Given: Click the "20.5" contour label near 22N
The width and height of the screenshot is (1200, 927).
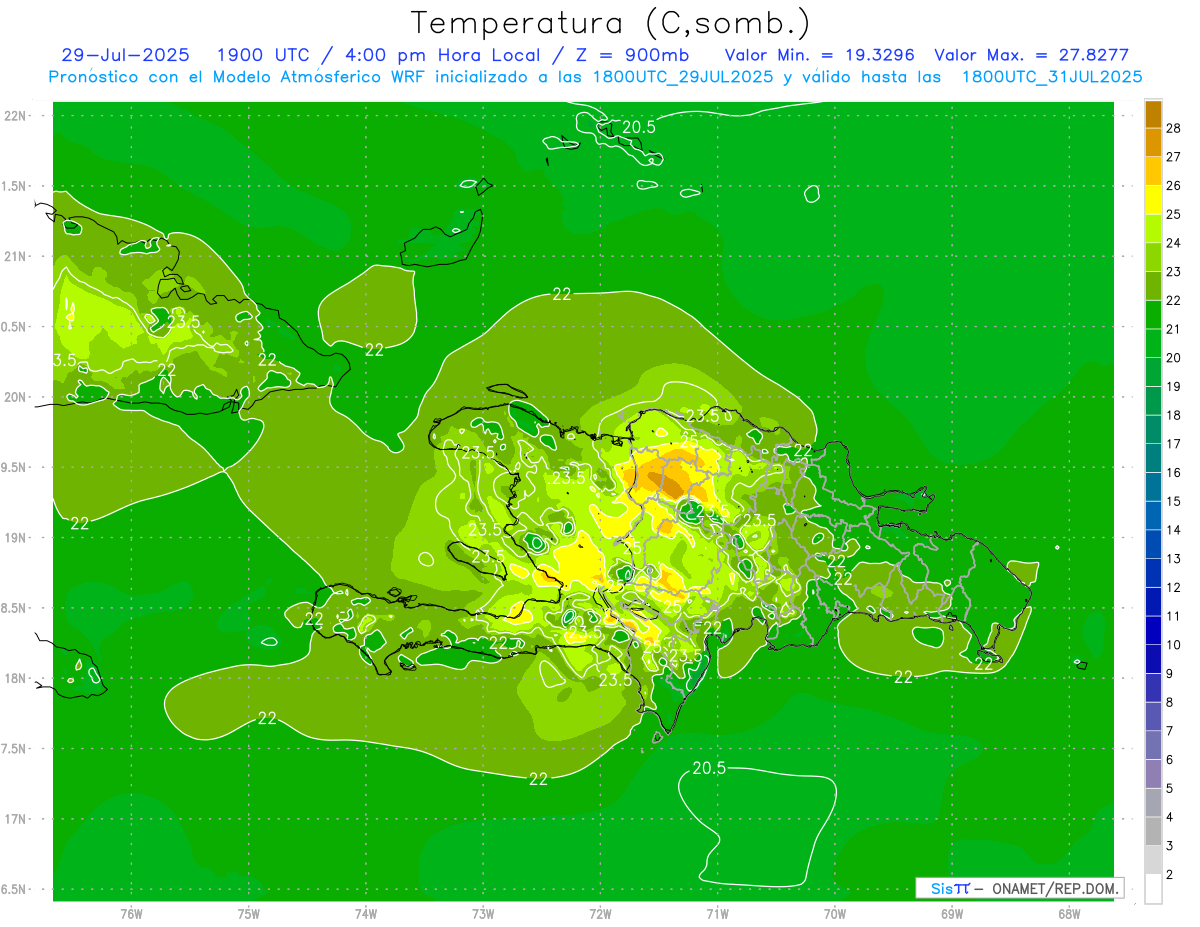Looking at the screenshot, I should (x=639, y=127).
